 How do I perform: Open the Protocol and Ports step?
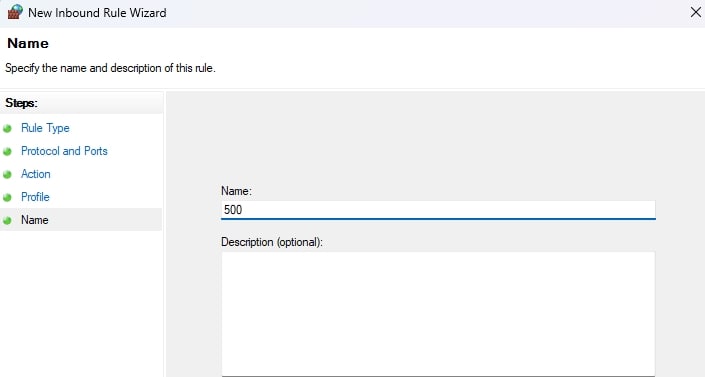64,151
